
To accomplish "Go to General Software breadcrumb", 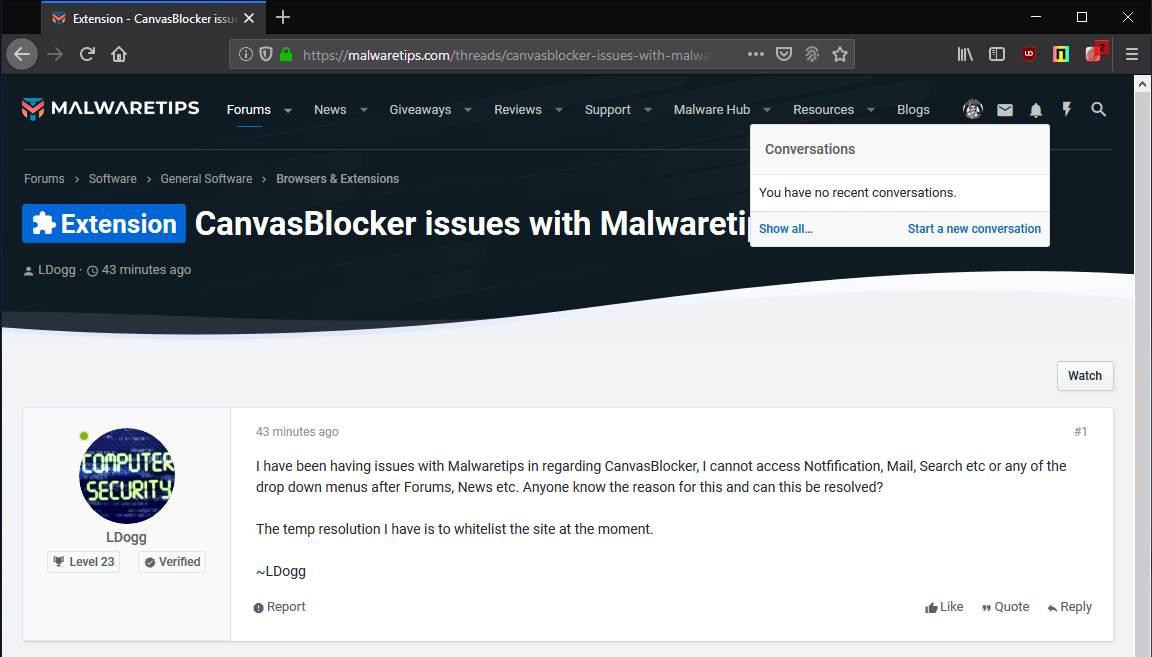I will coord(206,179).
